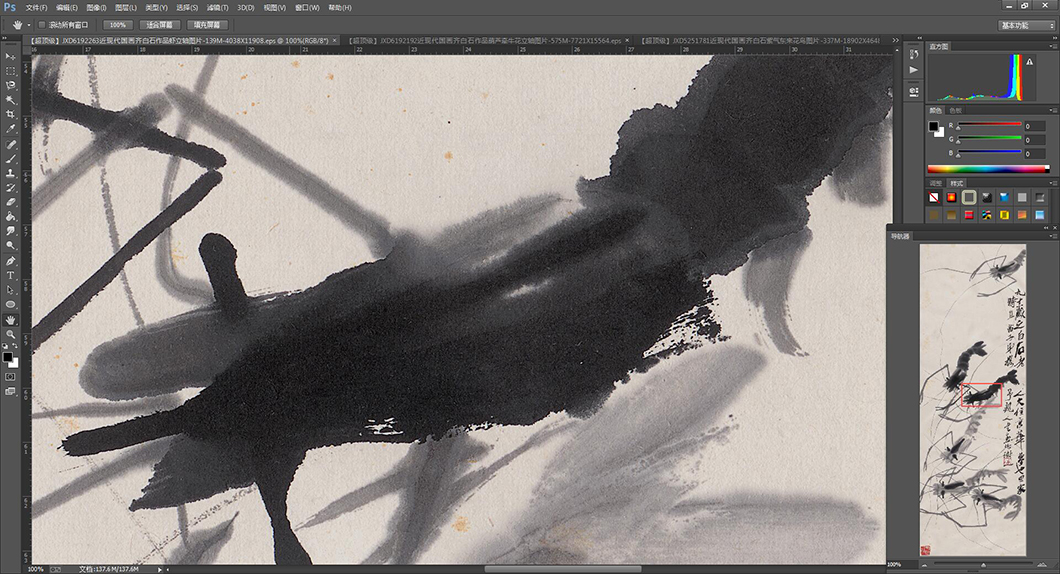1060x574 pixels.
Task: Close the JXD6192263 document tab
Action: (334, 41)
